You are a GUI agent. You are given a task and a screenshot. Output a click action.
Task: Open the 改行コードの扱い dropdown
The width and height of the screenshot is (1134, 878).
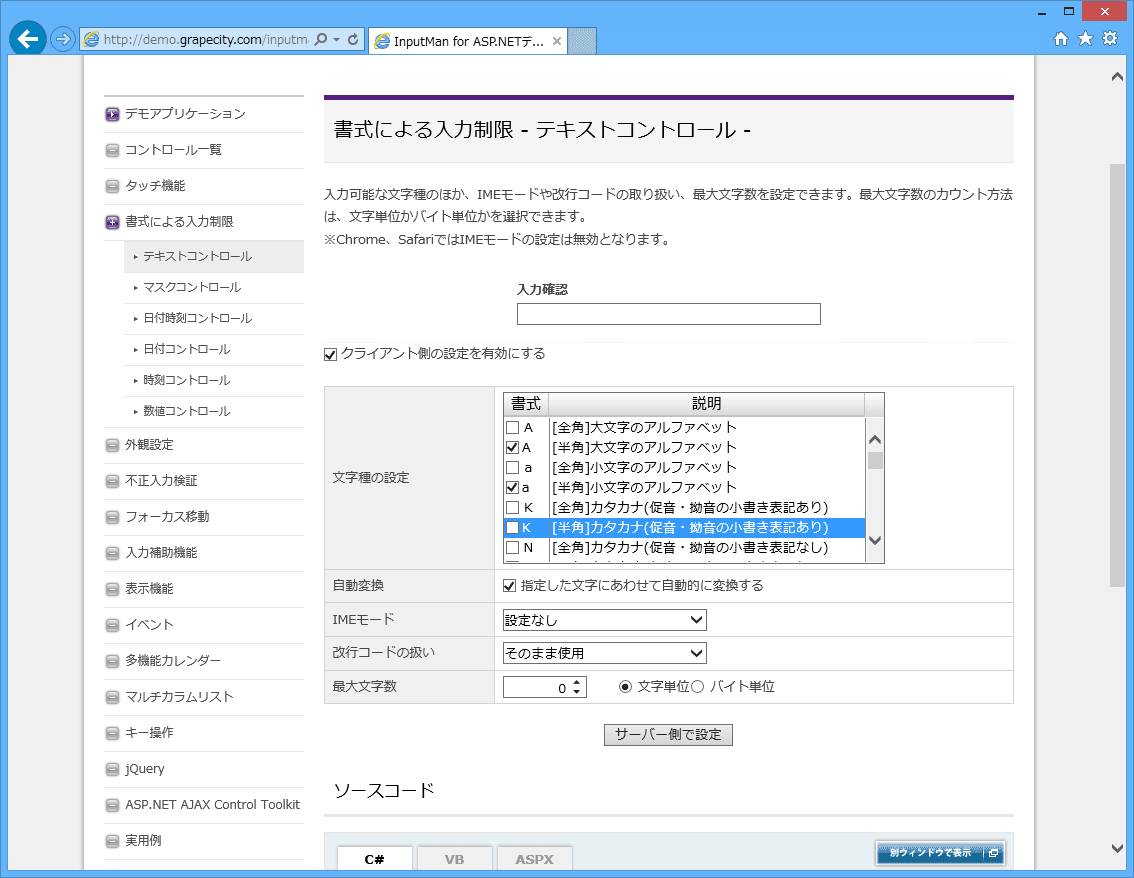click(x=605, y=653)
